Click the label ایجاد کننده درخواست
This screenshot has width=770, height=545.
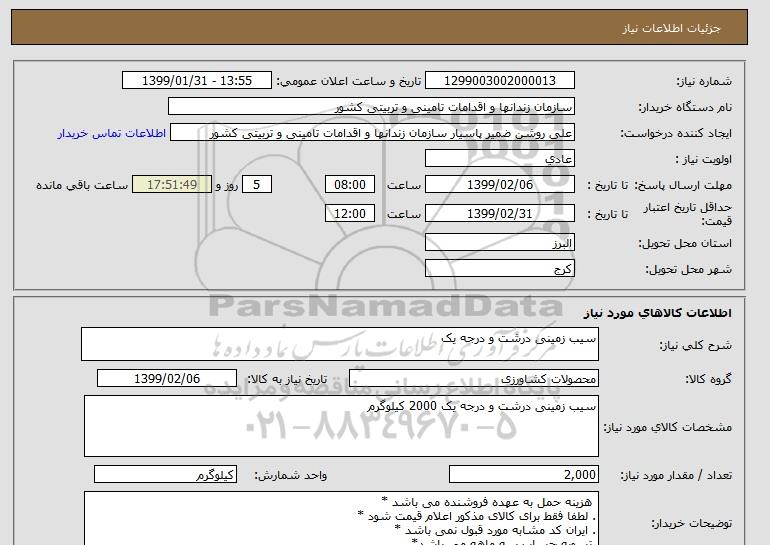click(x=676, y=133)
